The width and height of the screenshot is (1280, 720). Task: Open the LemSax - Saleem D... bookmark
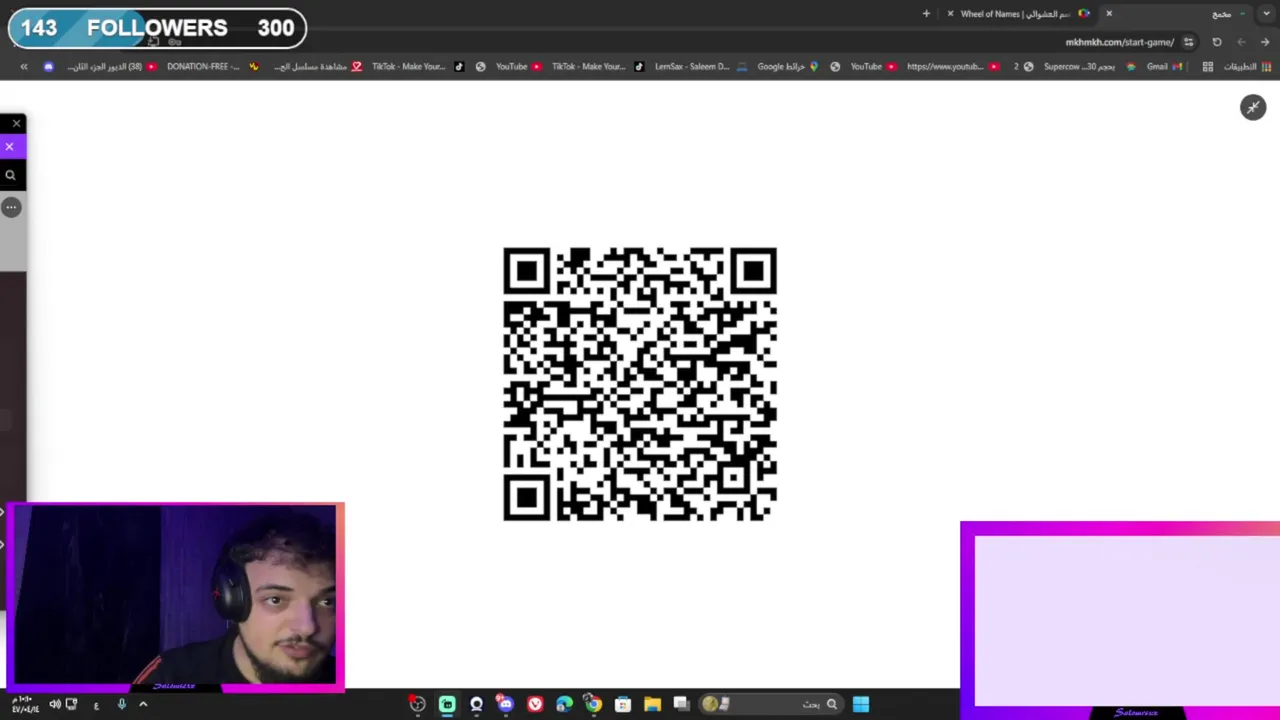pyautogui.click(x=700, y=67)
